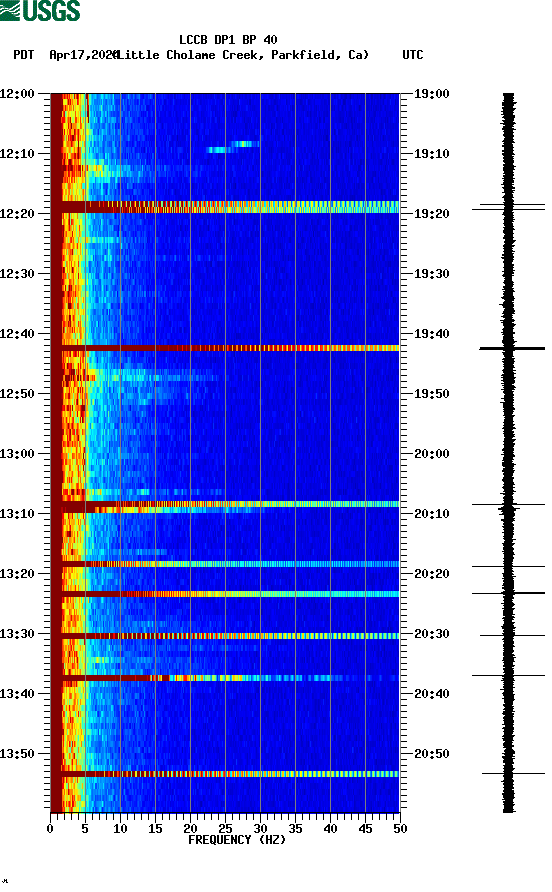Click the '50' frequency axis tick label
Viewport: 552px width, 892px height.
click(x=400, y=829)
